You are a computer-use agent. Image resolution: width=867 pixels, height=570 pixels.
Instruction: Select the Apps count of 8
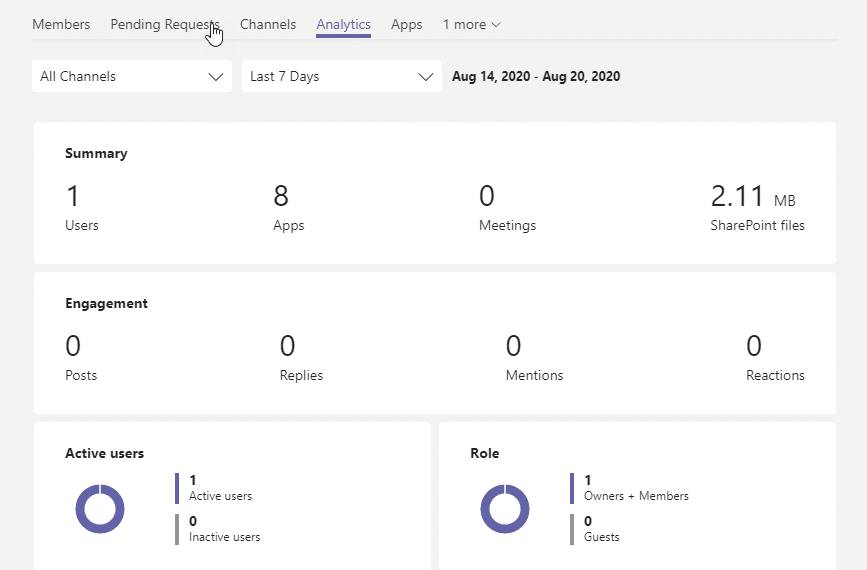281,196
